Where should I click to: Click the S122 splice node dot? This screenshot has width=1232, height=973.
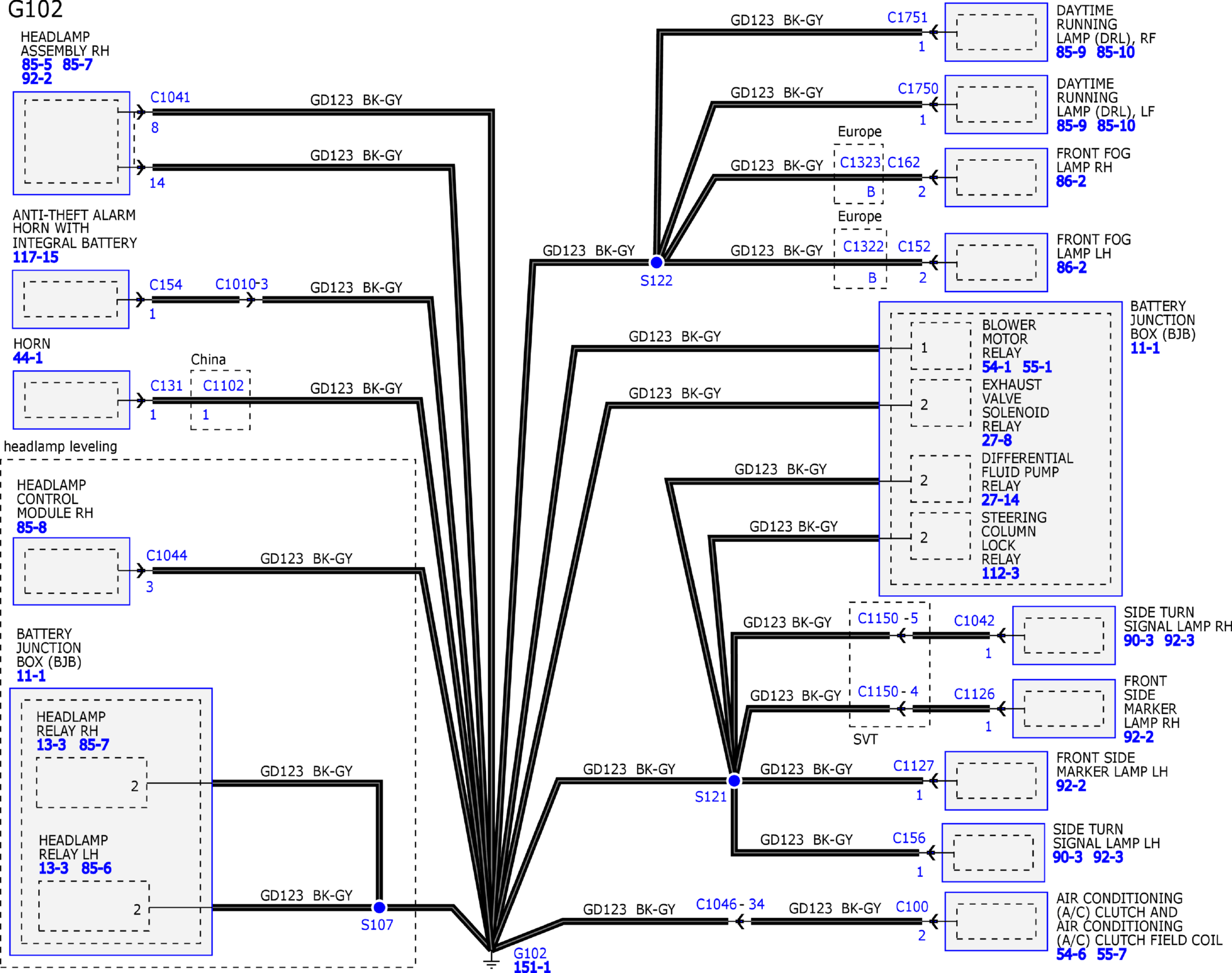pyautogui.click(x=656, y=263)
